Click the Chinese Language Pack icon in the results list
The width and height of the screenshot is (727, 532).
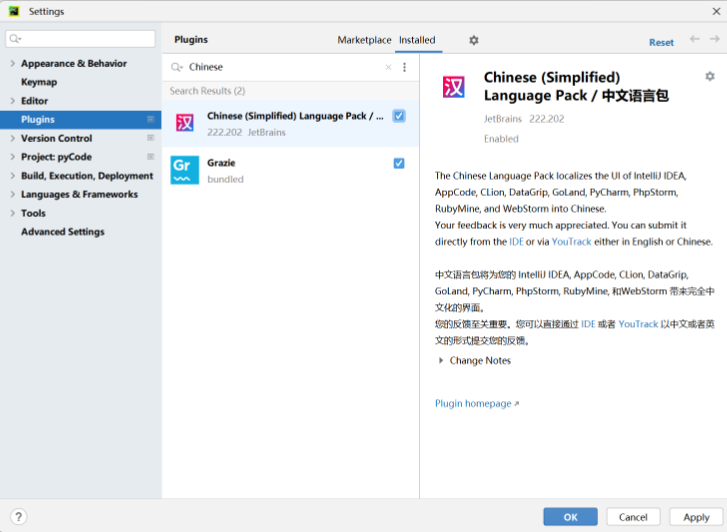point(185,123)
